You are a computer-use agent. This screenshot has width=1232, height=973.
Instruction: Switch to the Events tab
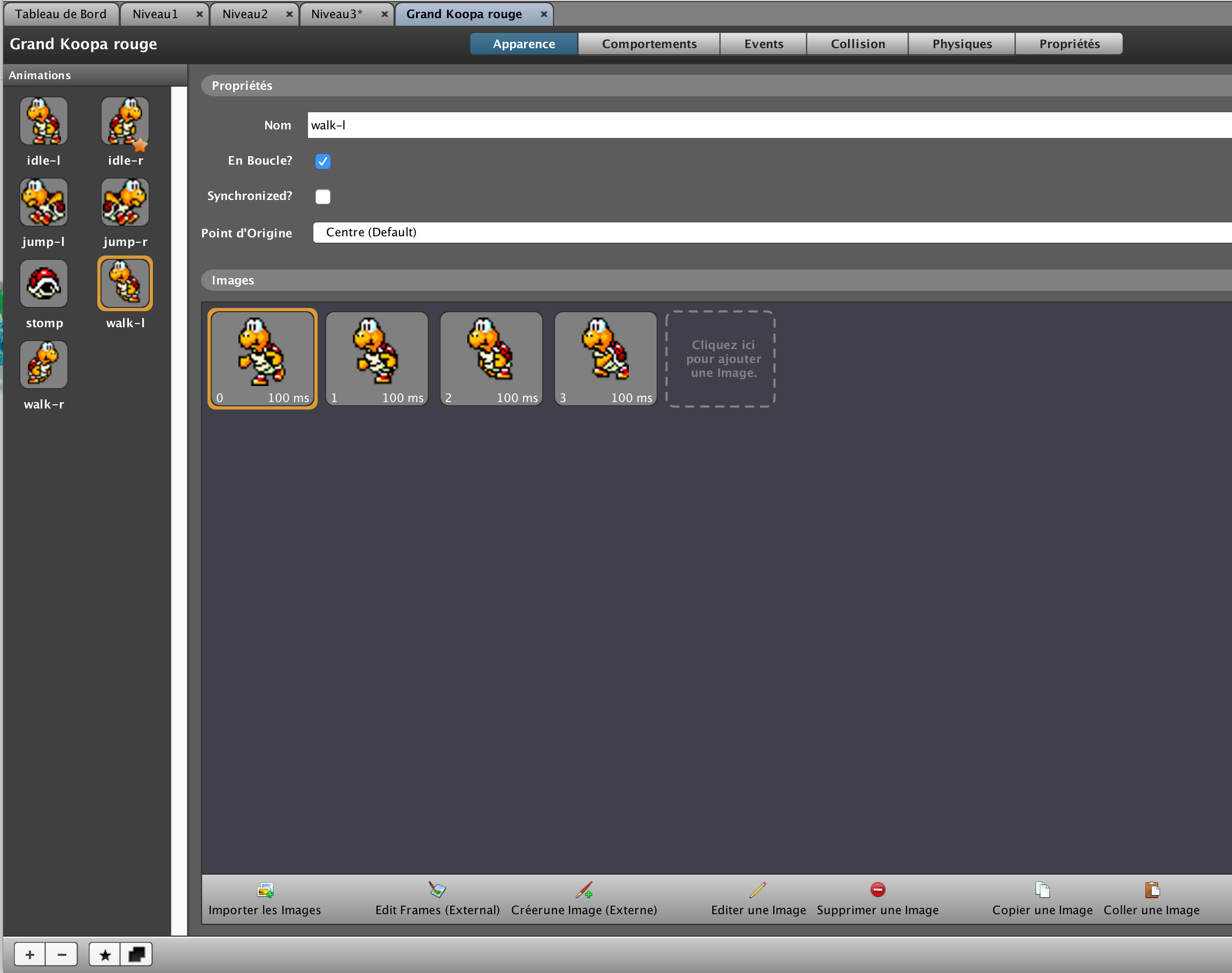click(764, 44)
